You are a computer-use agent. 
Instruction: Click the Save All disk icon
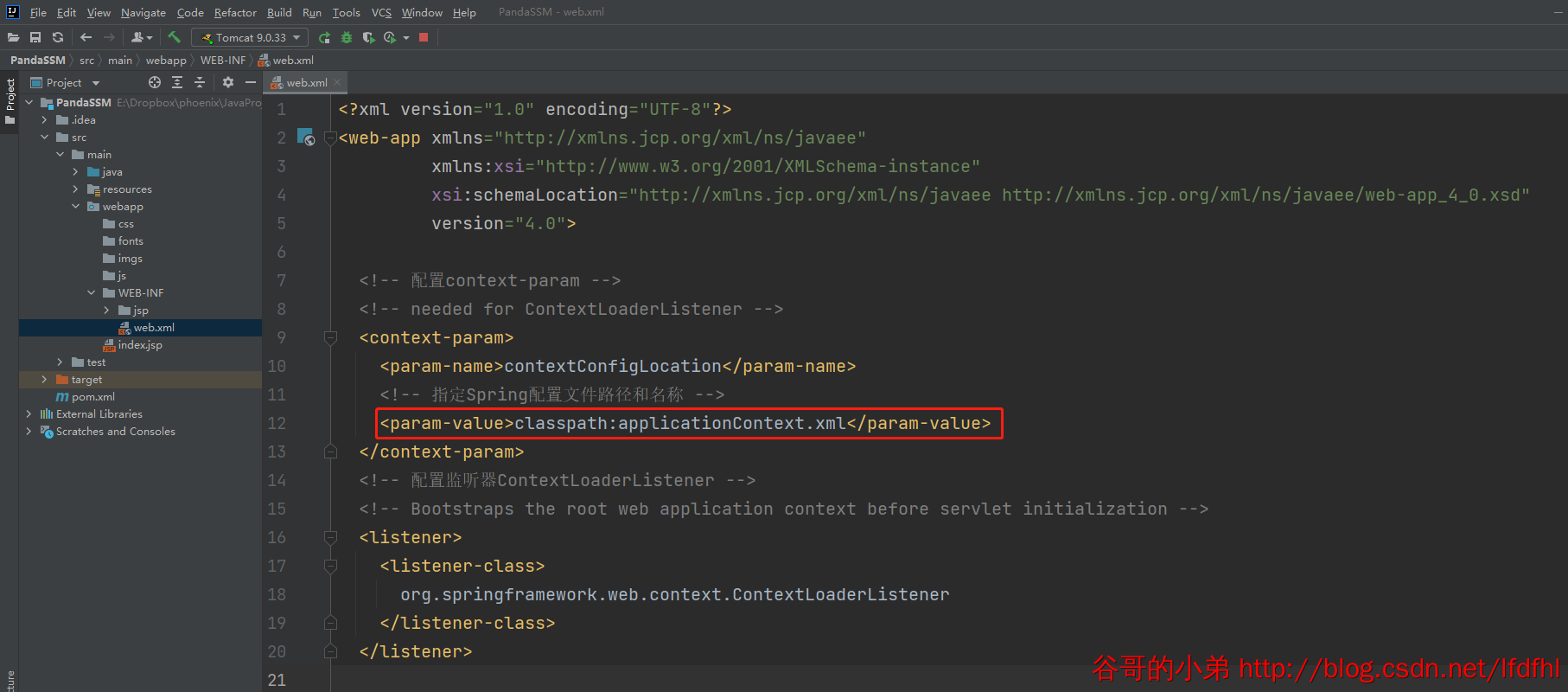click(35, 37)
